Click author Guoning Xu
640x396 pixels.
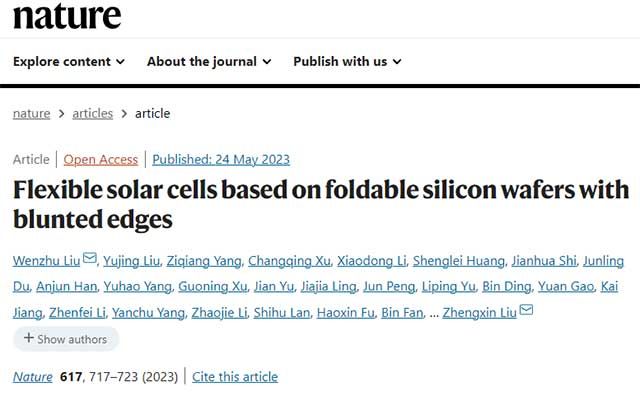click(213, 287)
